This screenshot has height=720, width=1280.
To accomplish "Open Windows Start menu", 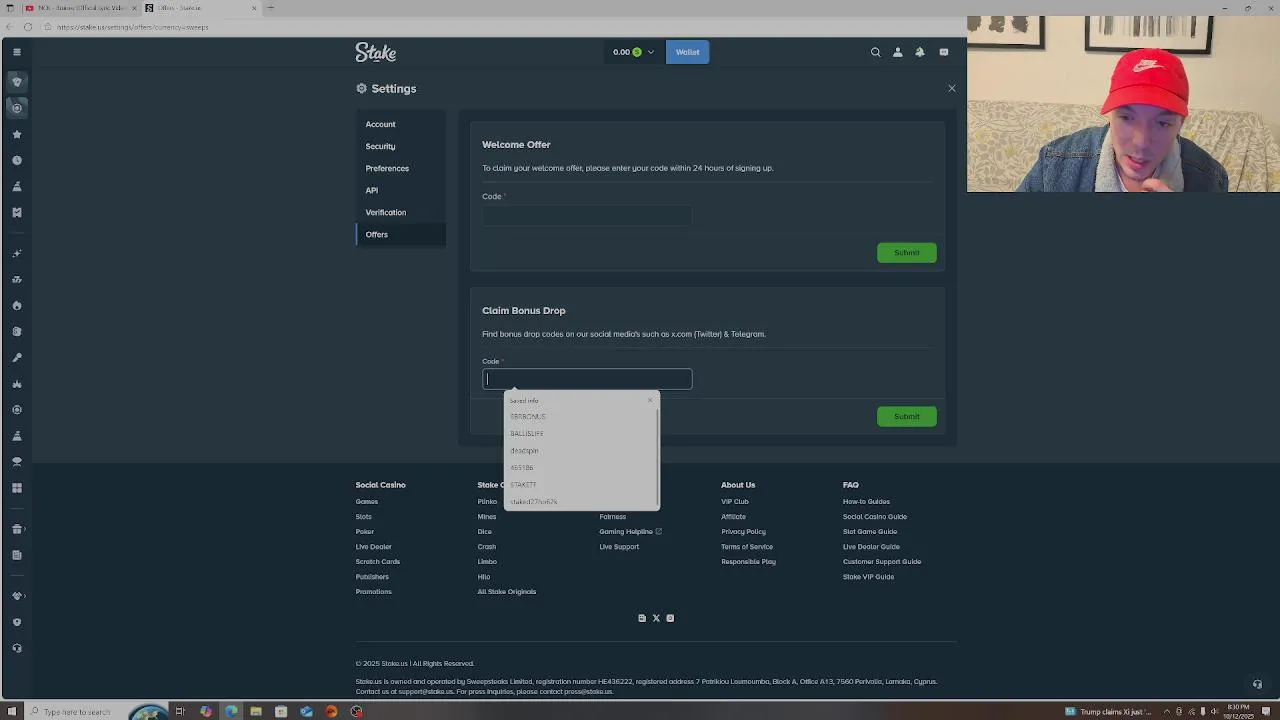I will (x=12, y=711).
